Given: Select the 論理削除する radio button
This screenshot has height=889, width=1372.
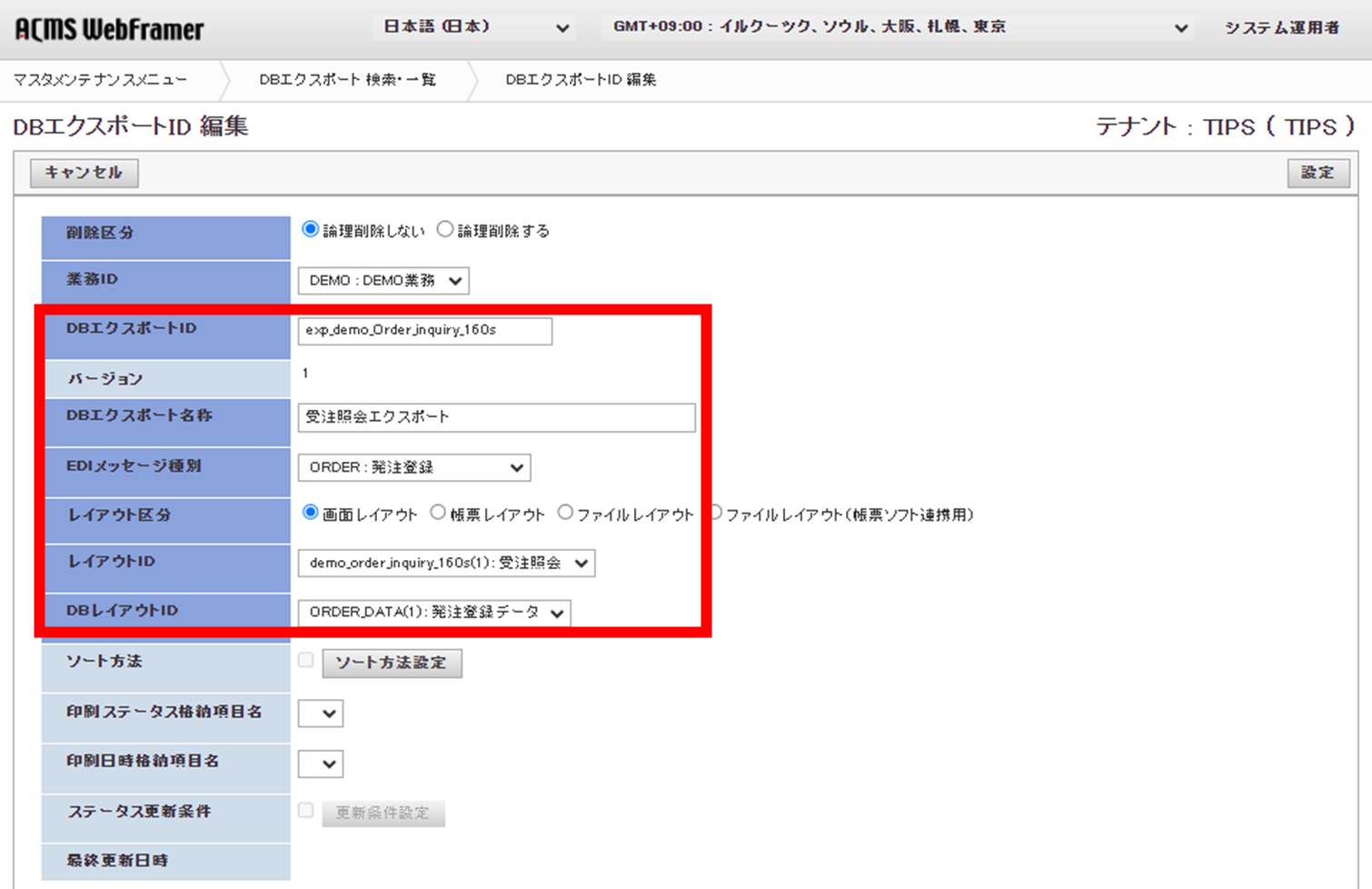Looking at the screenshot, I should coord(445,229).
